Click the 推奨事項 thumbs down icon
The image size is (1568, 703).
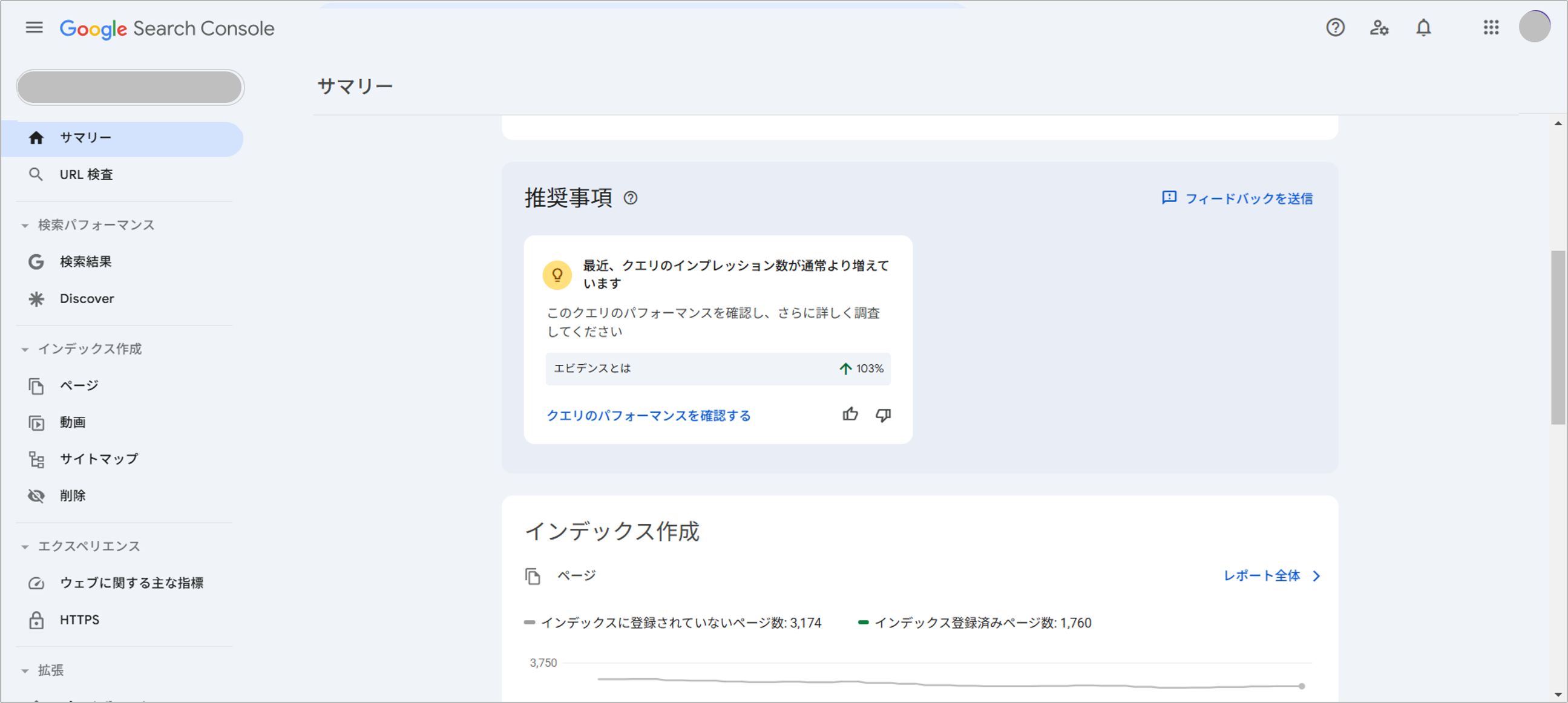pyautogui.click(x=884, y=415)
